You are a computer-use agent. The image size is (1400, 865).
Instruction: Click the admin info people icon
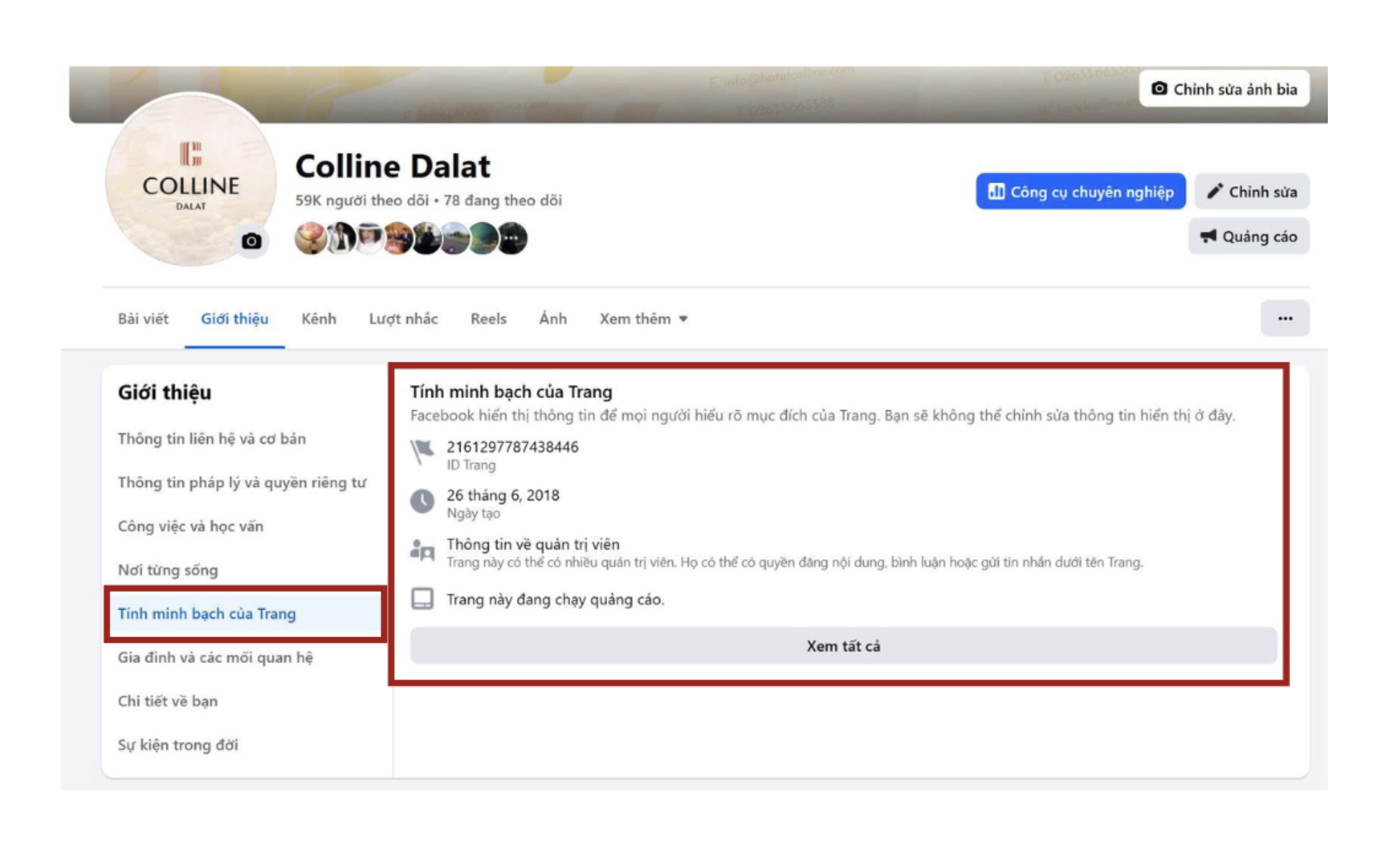click(x=422, y=550)
